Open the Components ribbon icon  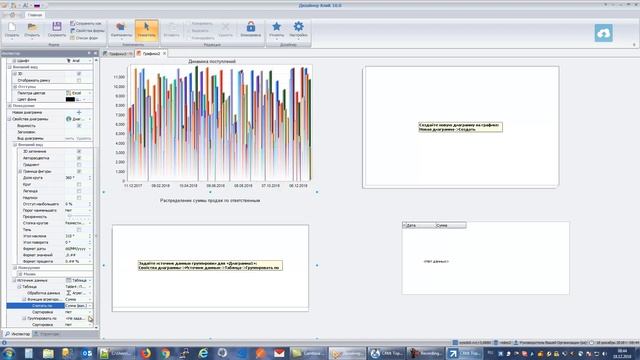(121, 30)
